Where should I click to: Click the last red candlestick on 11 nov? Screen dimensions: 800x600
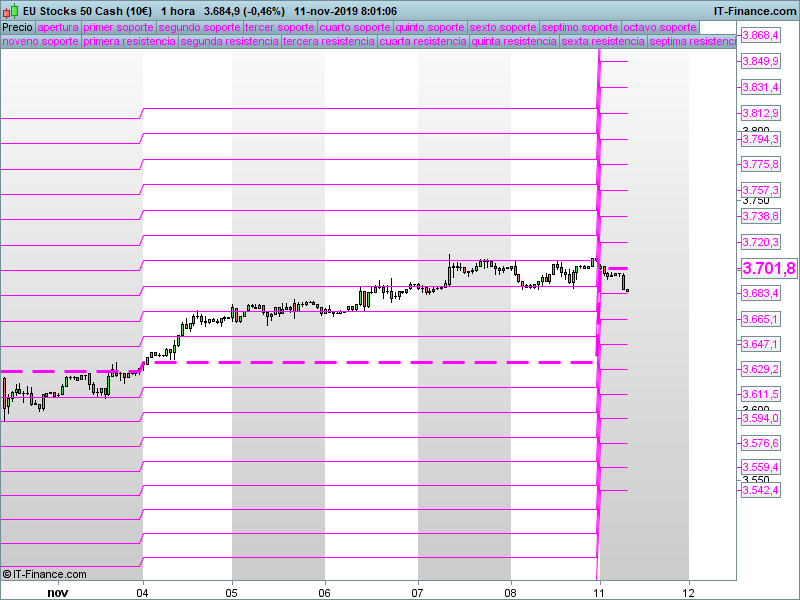[623, 282]
